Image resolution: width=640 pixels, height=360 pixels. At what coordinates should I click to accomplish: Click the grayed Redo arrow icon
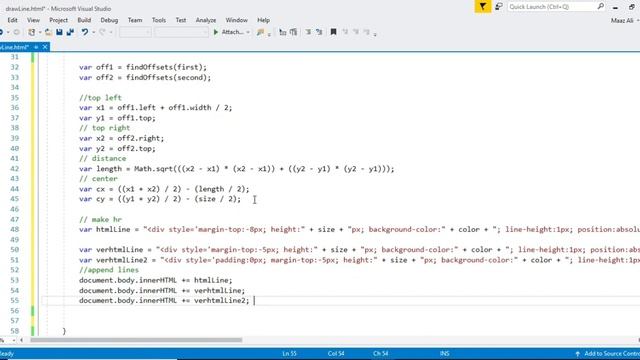click(102, 32)
